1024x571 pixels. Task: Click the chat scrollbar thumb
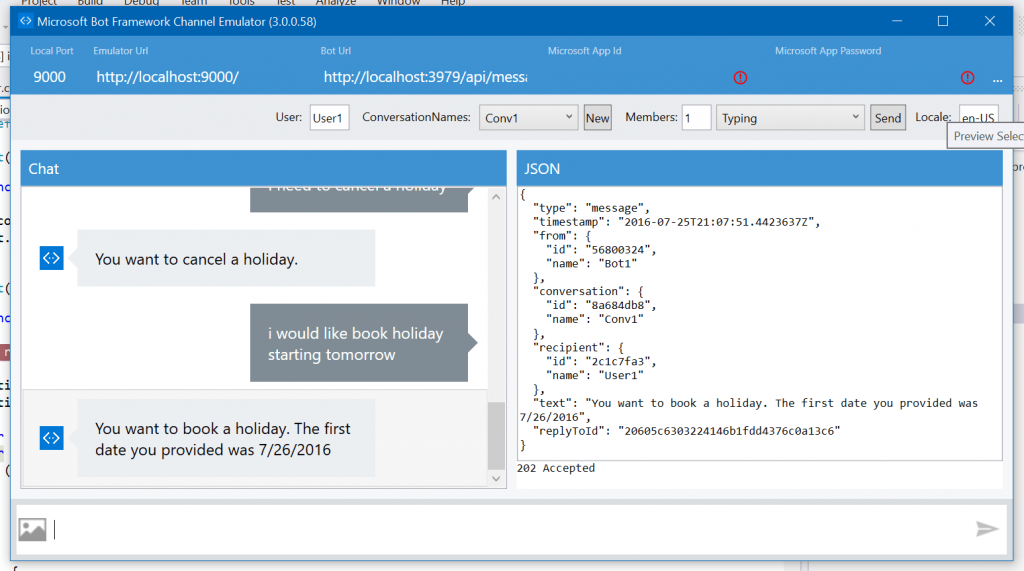click(x=496, y=436)
